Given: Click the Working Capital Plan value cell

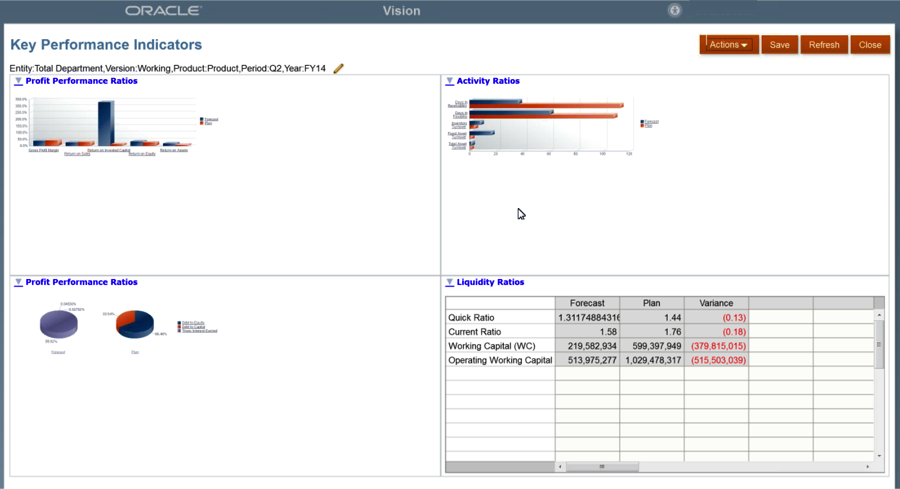Looking at the screenshot, I should pos(651,346).
